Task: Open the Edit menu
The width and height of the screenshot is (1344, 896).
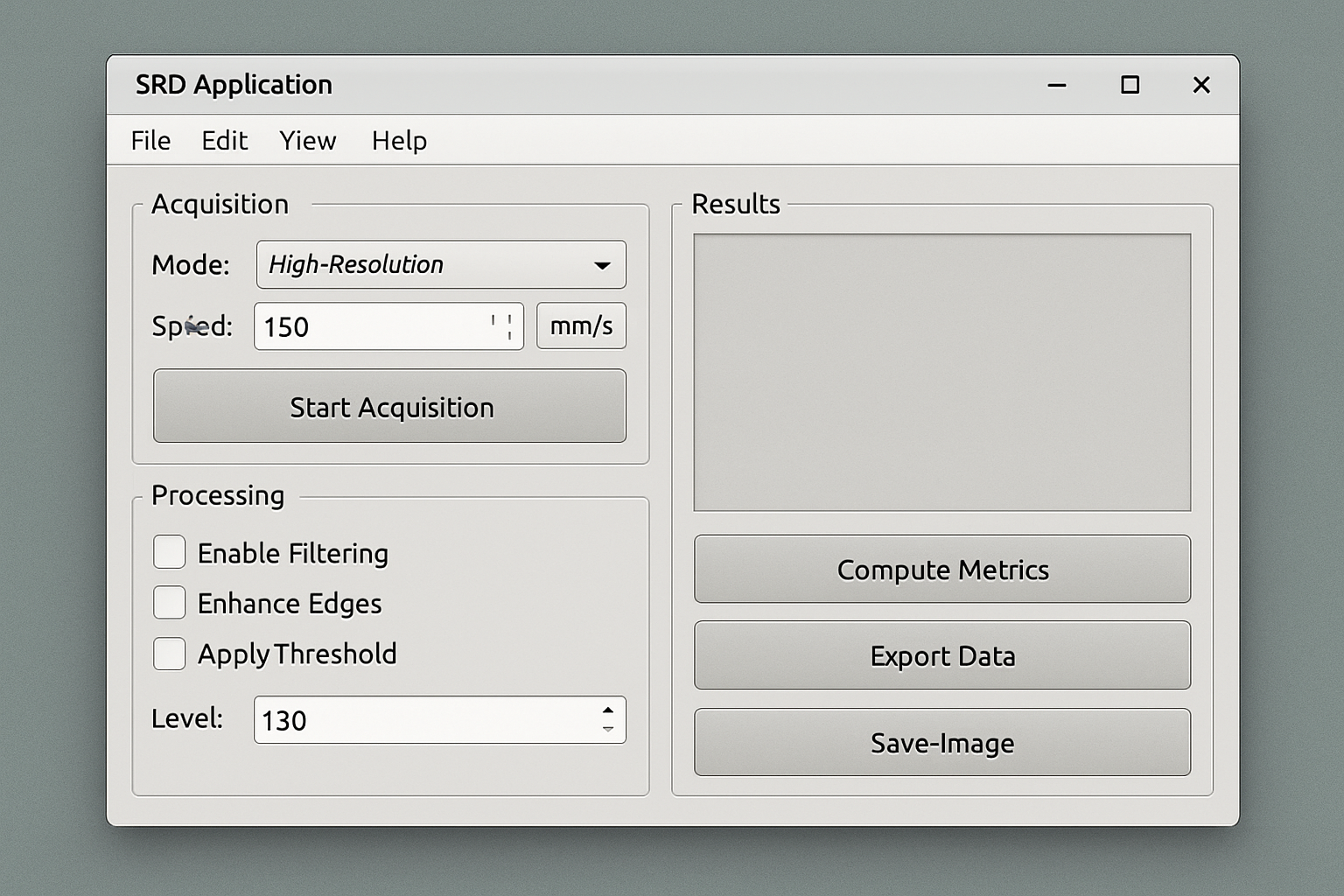Action: (x=224, y=140)
